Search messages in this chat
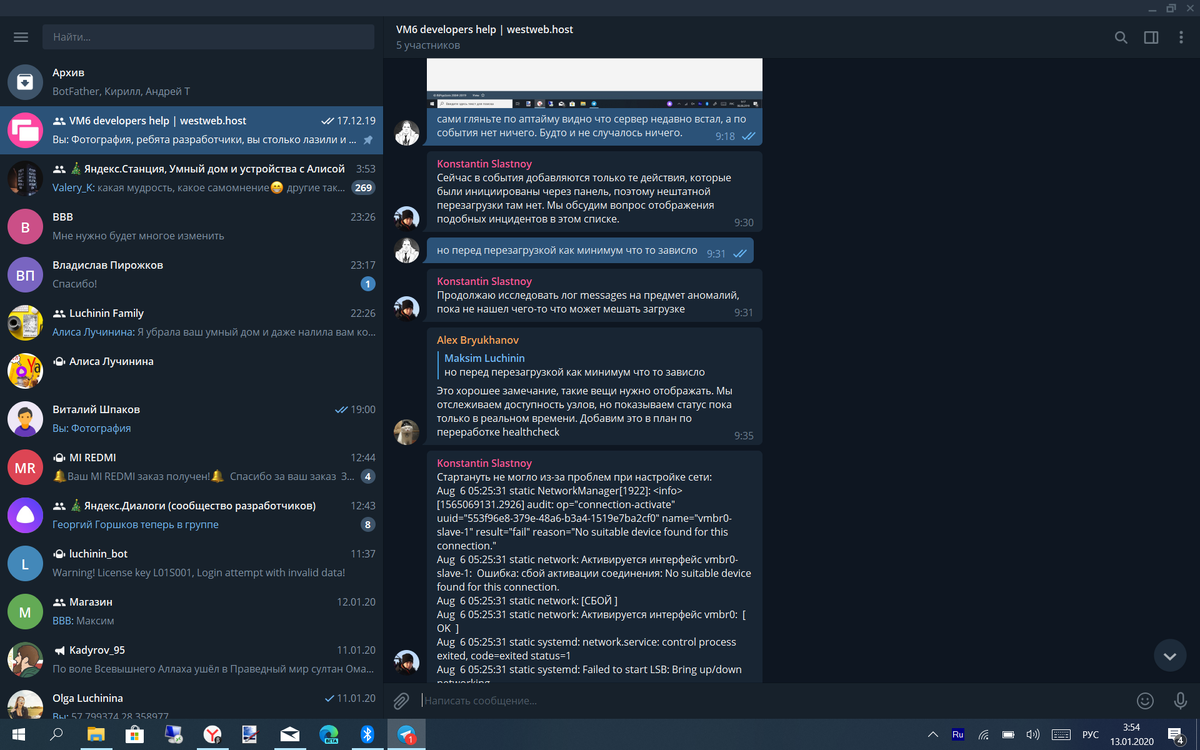 tap(1121, 38)
